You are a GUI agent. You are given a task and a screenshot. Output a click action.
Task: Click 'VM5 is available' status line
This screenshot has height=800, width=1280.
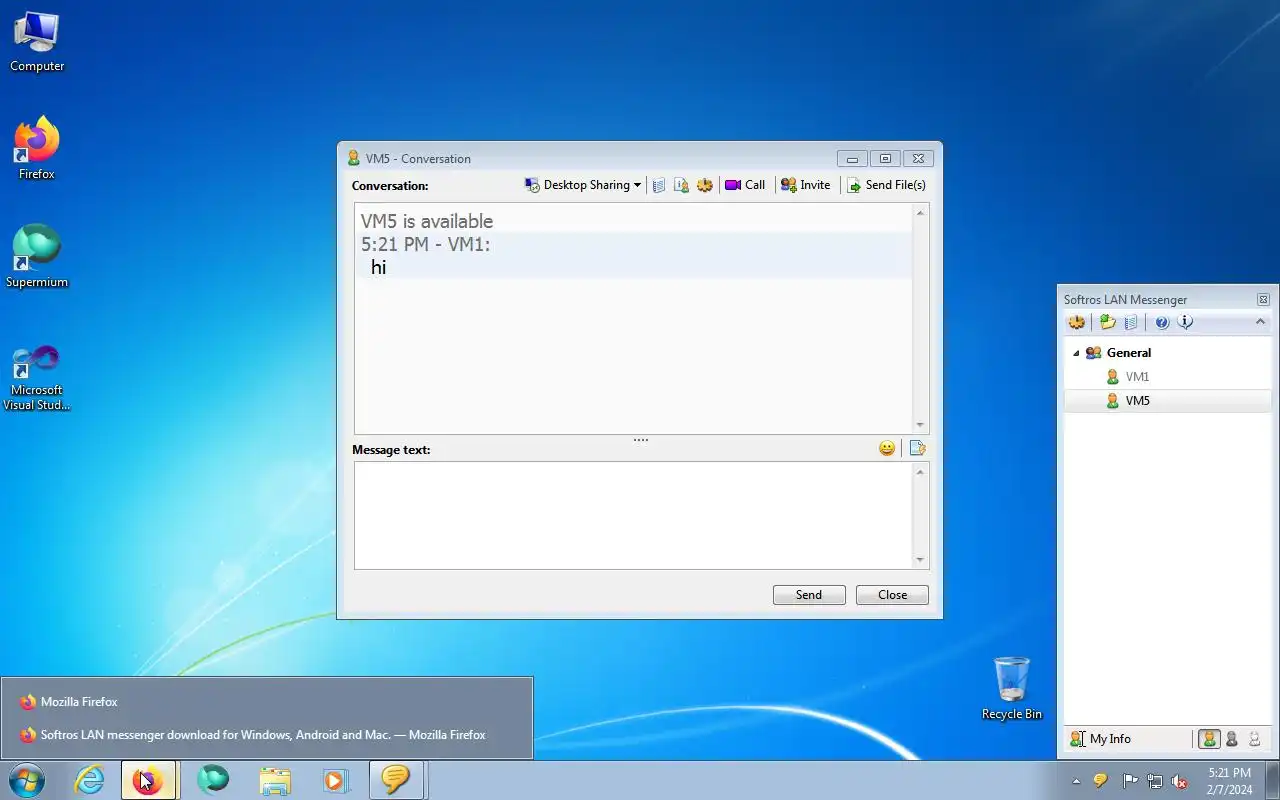tap(427, 221)
